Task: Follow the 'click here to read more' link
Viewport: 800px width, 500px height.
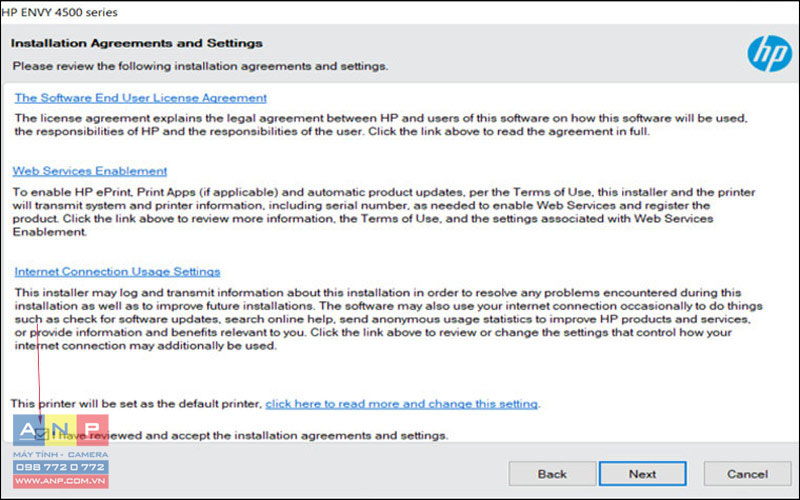Action: (402, 404)
